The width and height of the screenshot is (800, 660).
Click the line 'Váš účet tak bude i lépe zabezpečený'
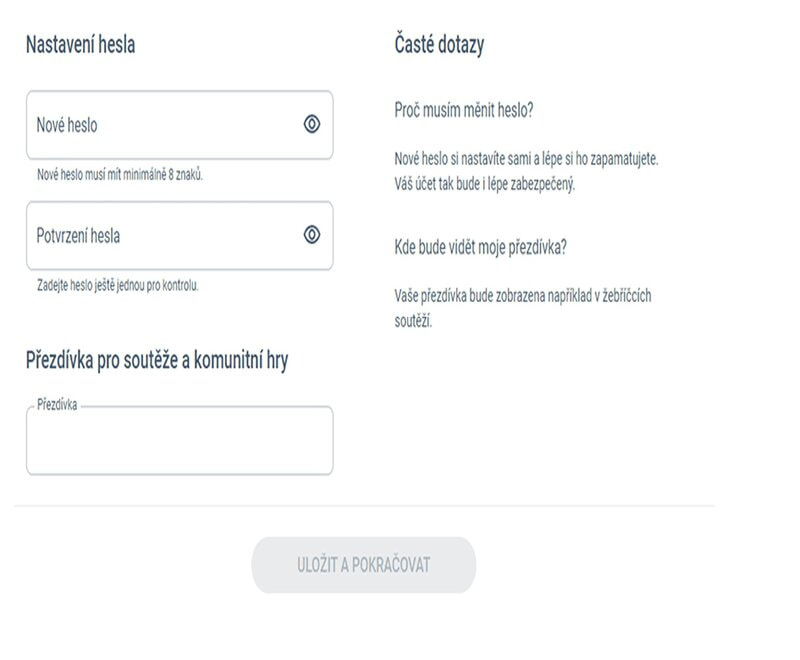click(485, 184)
